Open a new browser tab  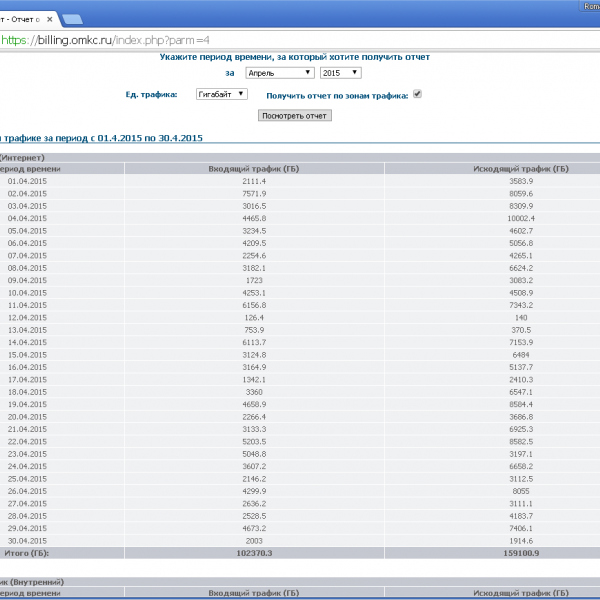click(x=72, y=19)
